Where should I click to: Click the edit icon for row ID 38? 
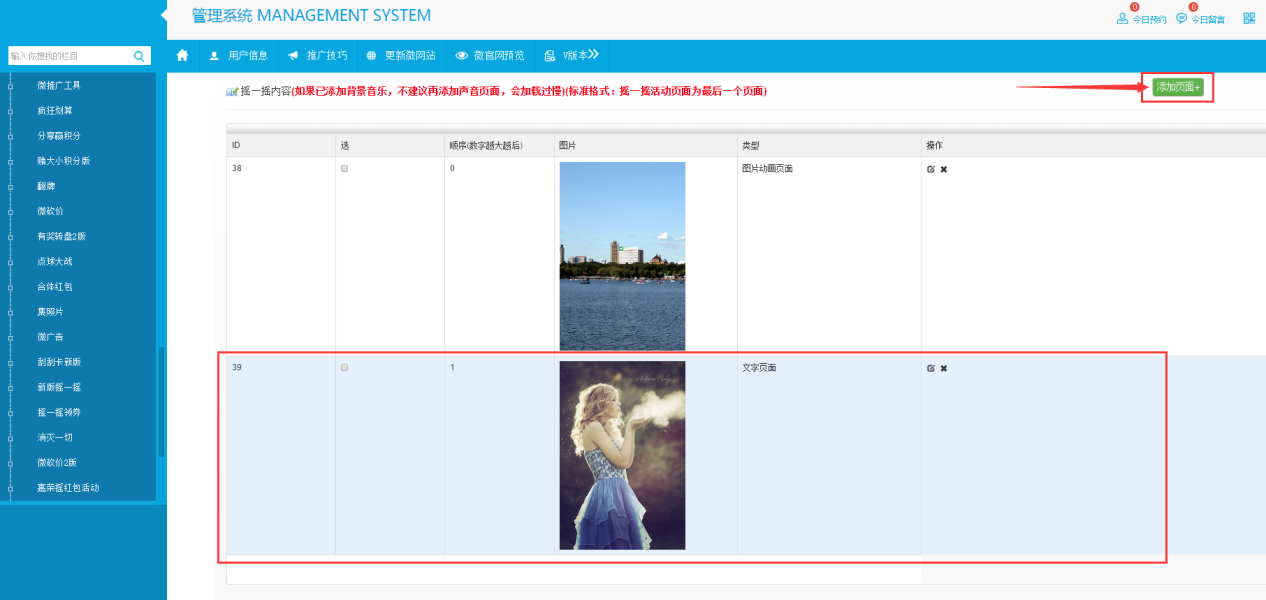(931, 169)
